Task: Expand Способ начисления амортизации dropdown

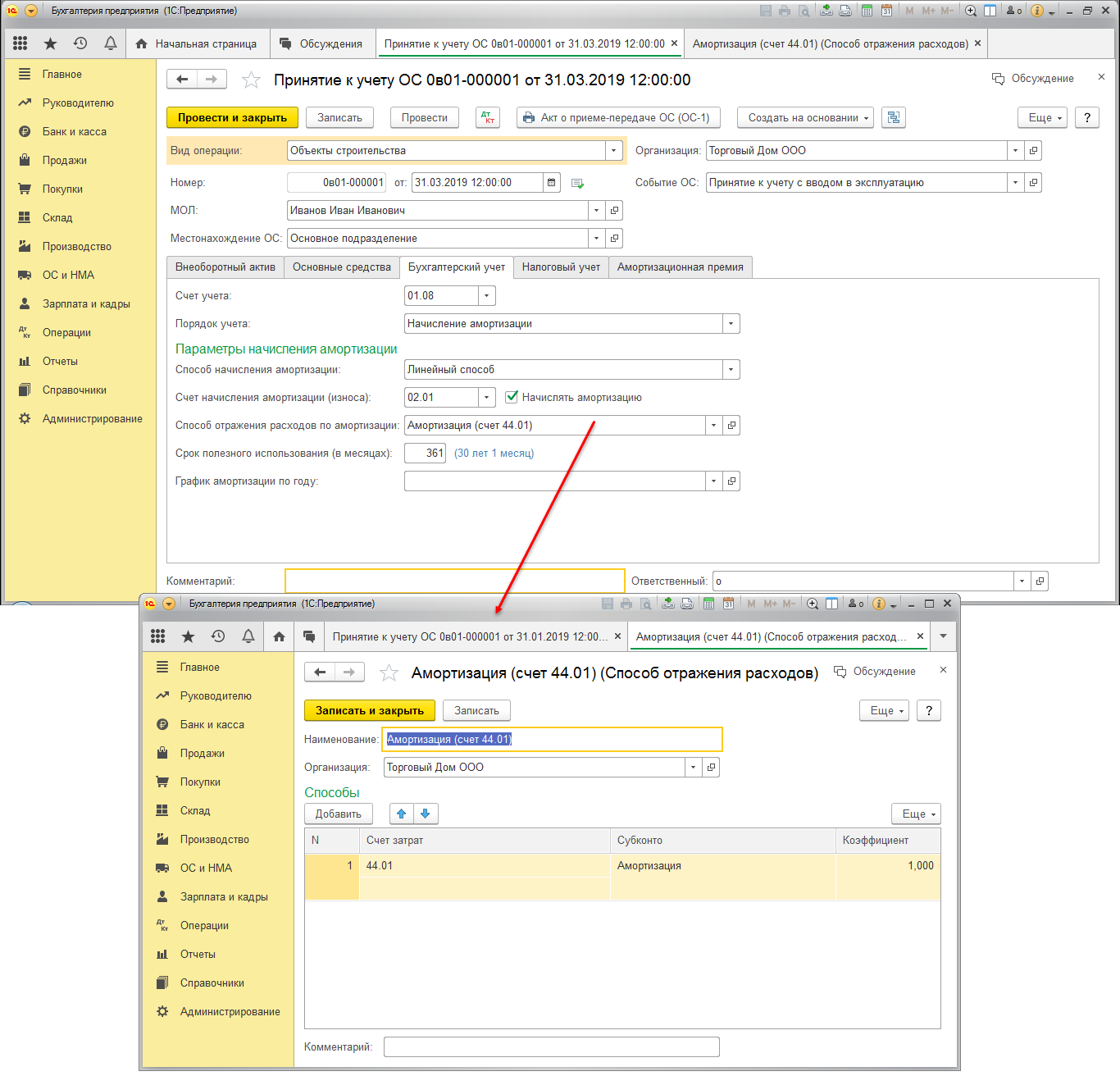Action: (x=731, y=370)
